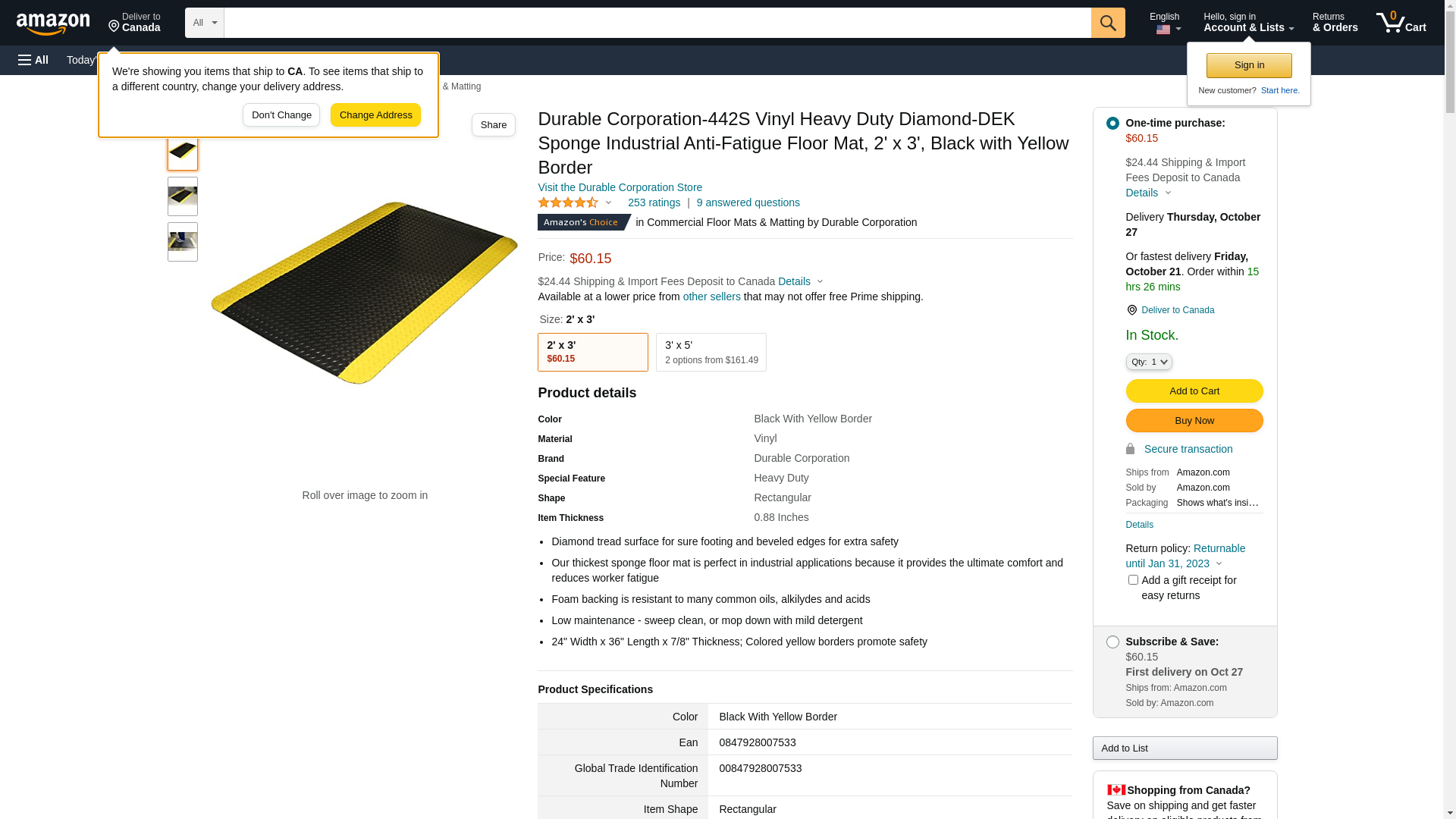Click the search magnifier button

[x=1108, y=23]
